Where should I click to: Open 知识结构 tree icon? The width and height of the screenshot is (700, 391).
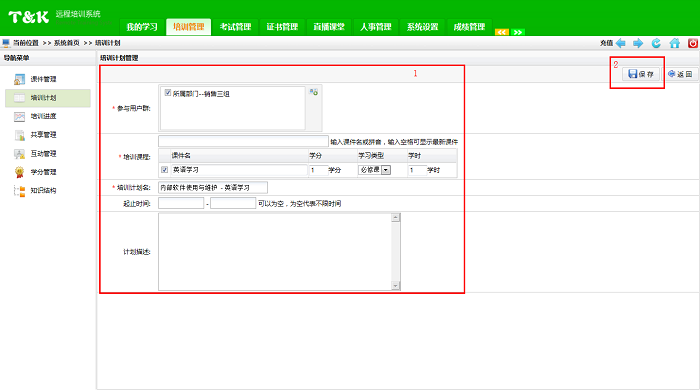coord(19,191)
